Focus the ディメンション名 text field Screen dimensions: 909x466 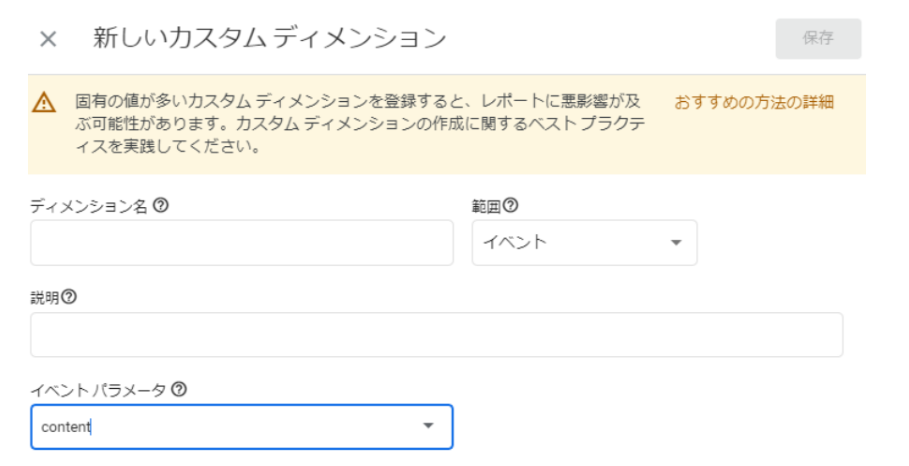[241, 243]
